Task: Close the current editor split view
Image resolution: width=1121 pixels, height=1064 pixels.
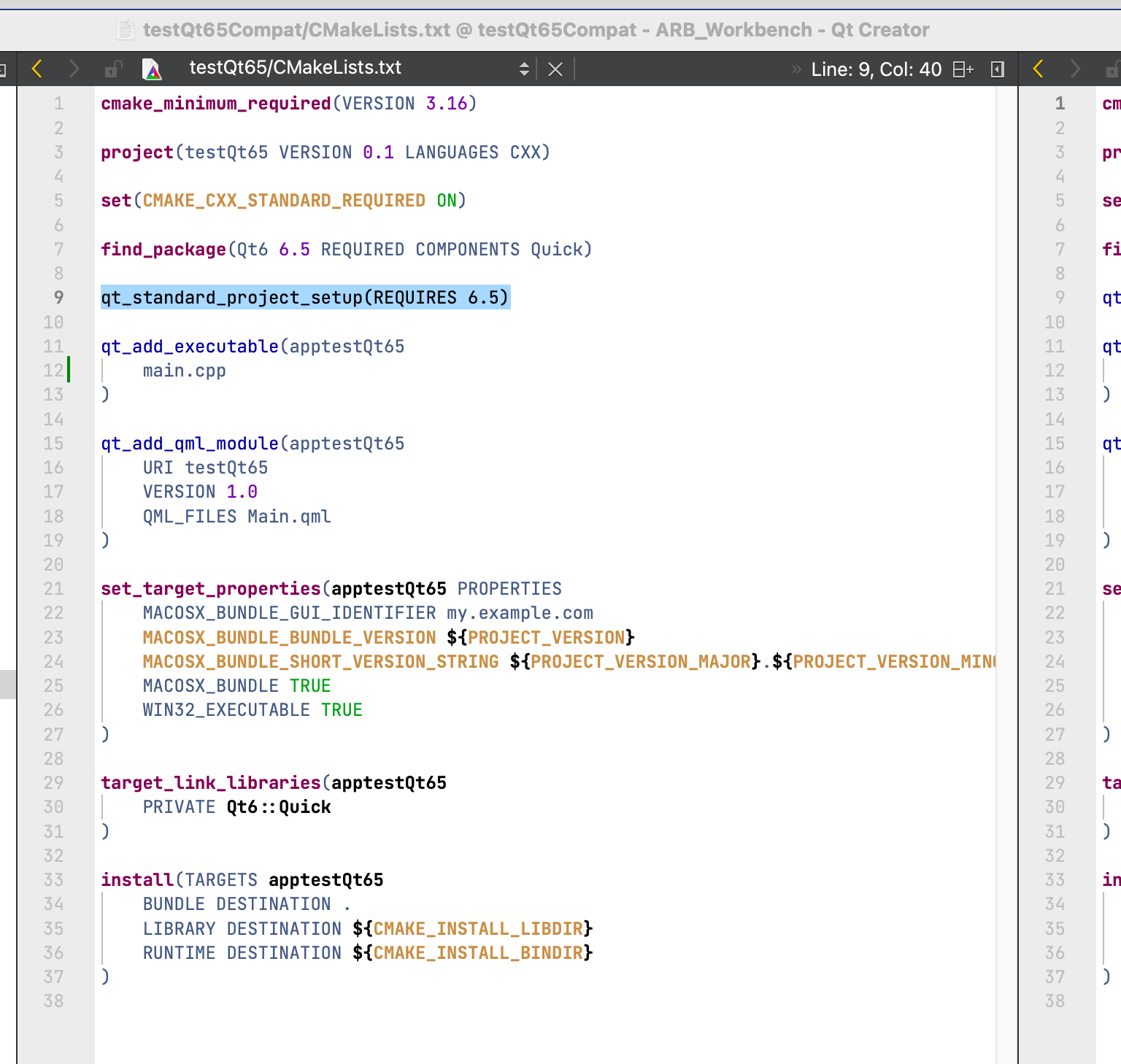Action: click(997, 69)
